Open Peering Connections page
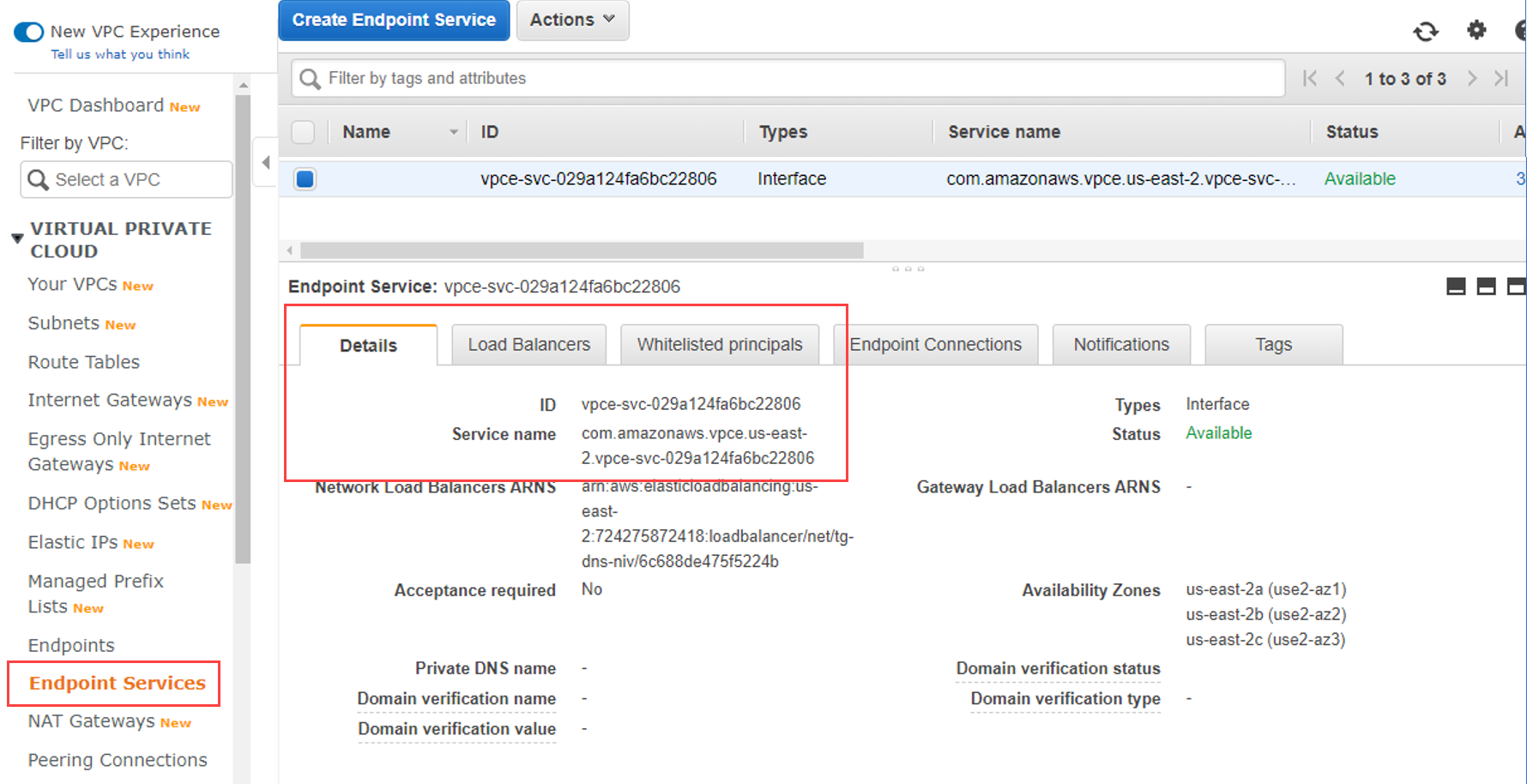Image resolution: width=1527 pixels, height=784 pixels. click(118, 760)
